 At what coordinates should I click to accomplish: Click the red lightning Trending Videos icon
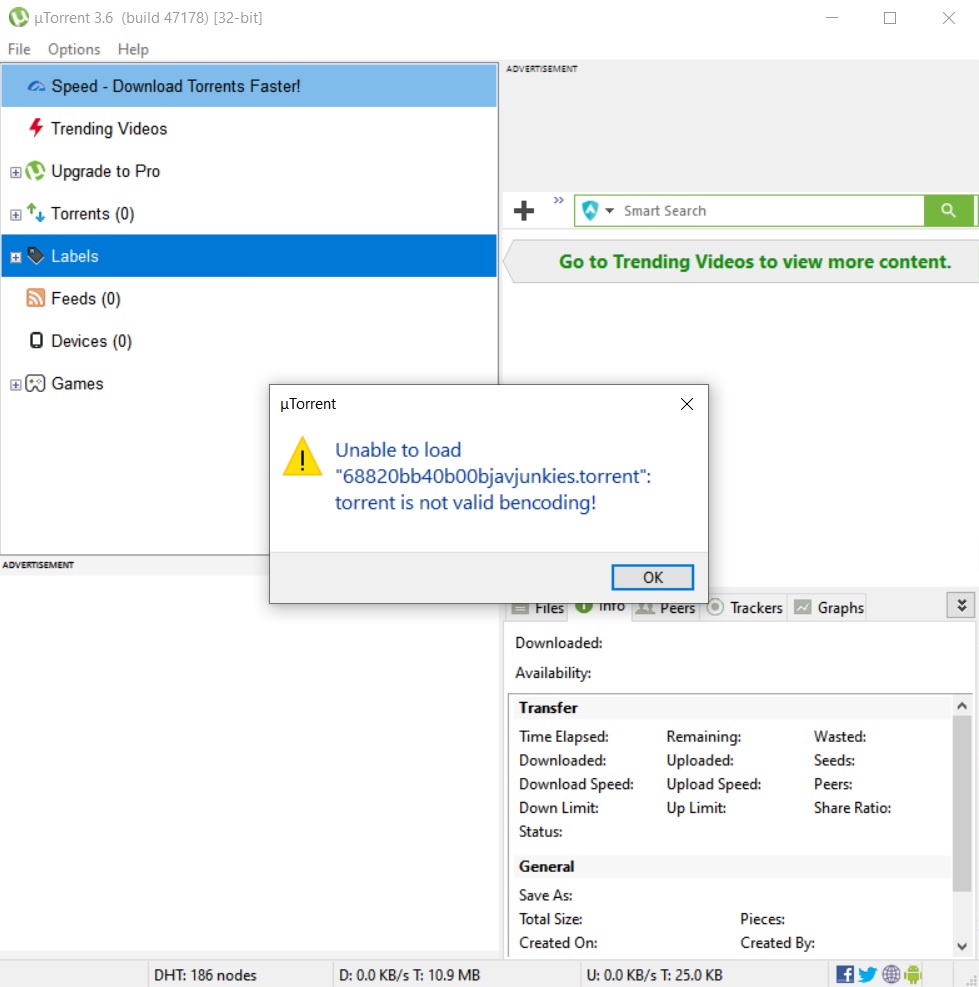coord(36,128)
